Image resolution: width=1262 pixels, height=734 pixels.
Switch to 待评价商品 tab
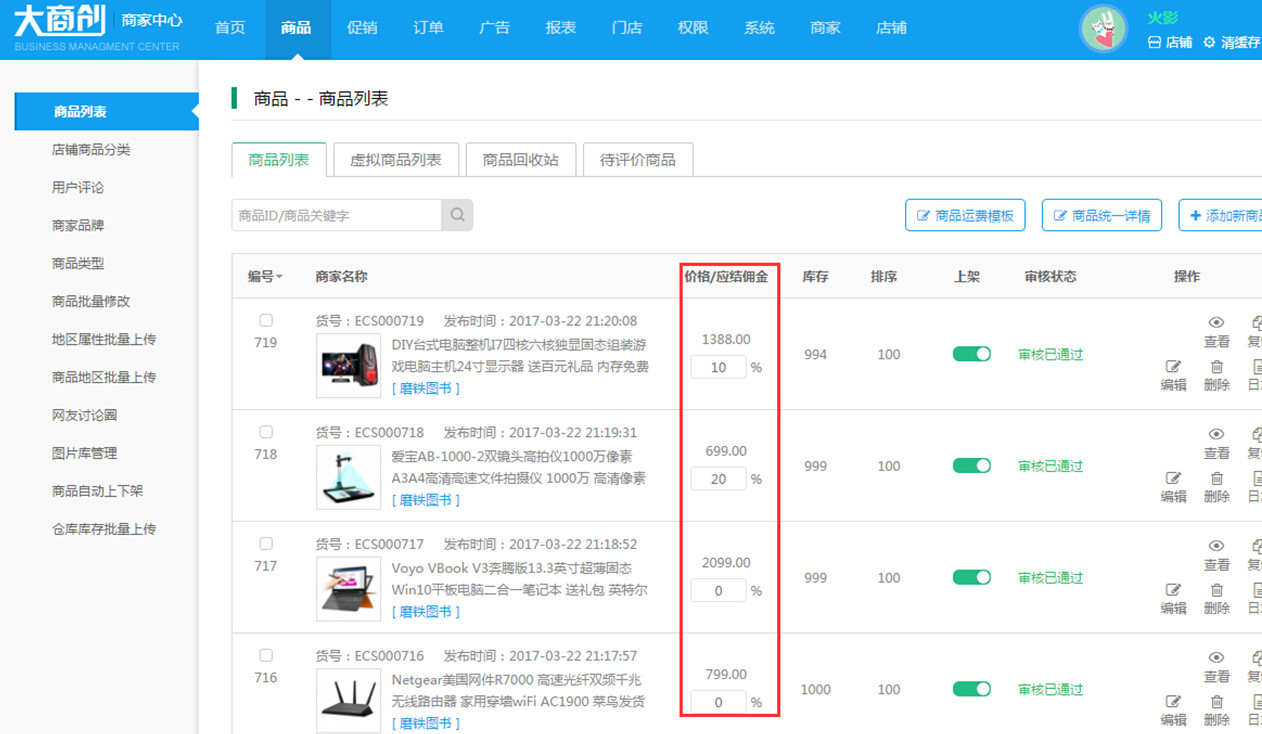[638, 160]
